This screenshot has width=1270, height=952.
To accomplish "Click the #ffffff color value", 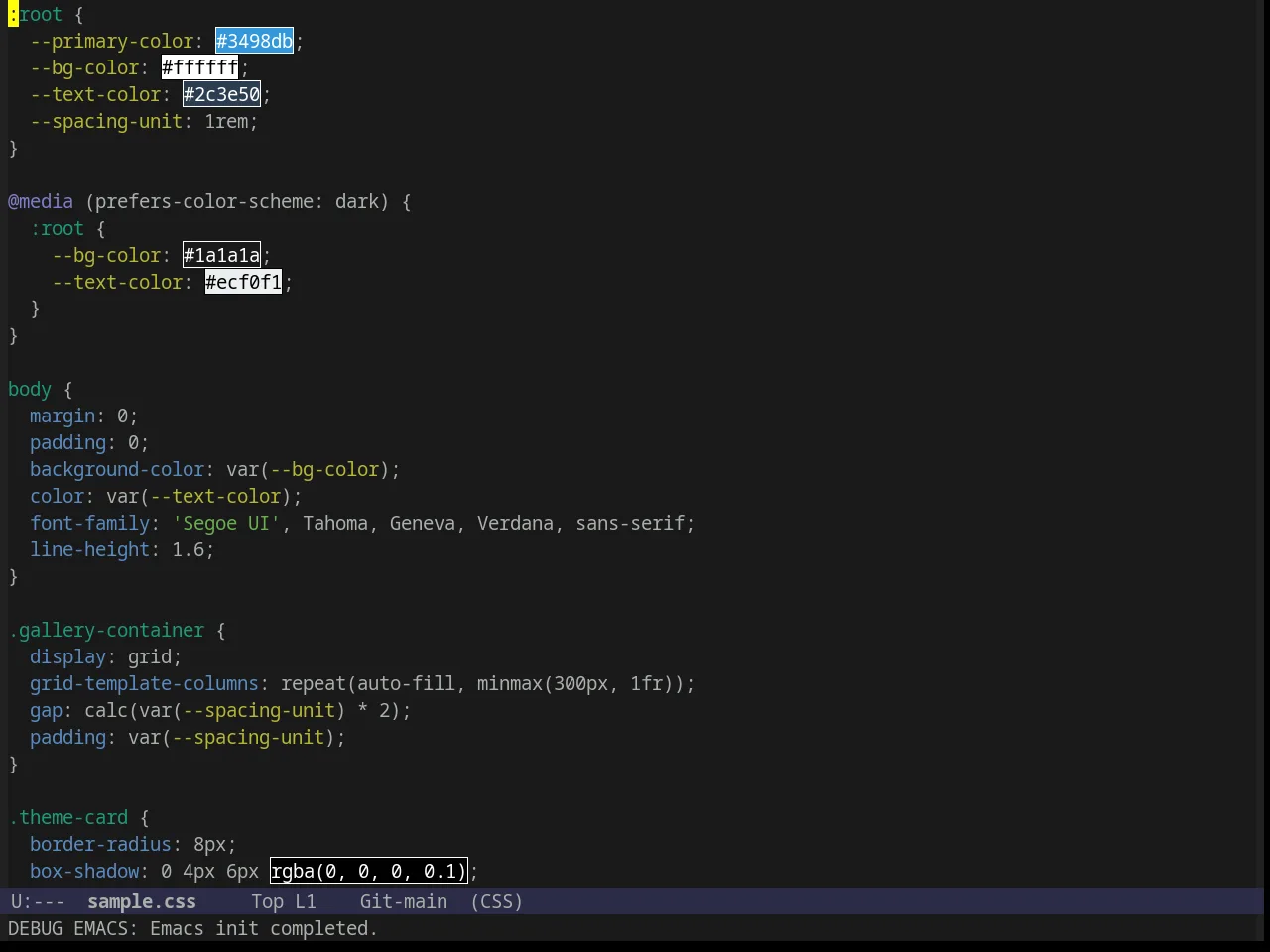I will click(199, 67).
